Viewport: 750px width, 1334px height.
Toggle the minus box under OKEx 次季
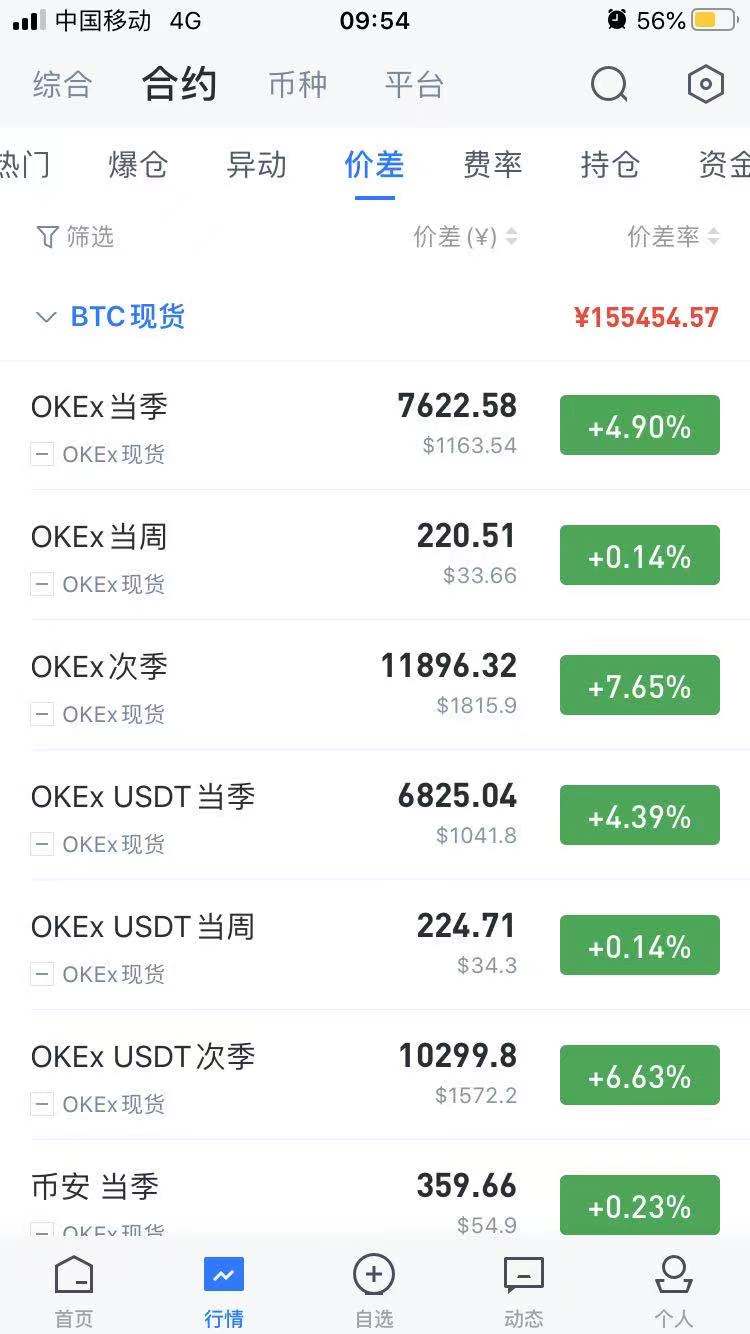pos(42,715)
